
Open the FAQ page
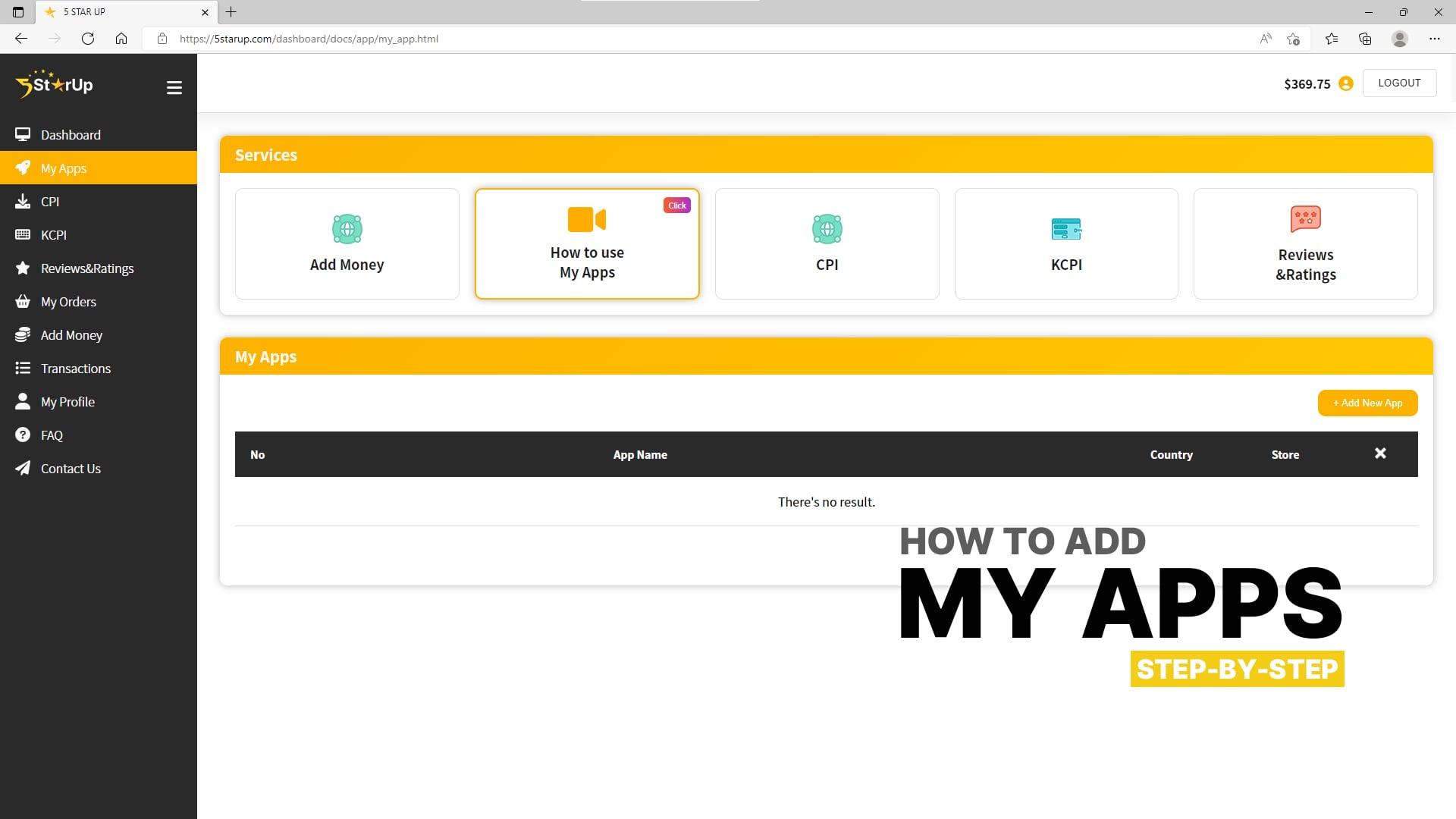coord(99,435)
